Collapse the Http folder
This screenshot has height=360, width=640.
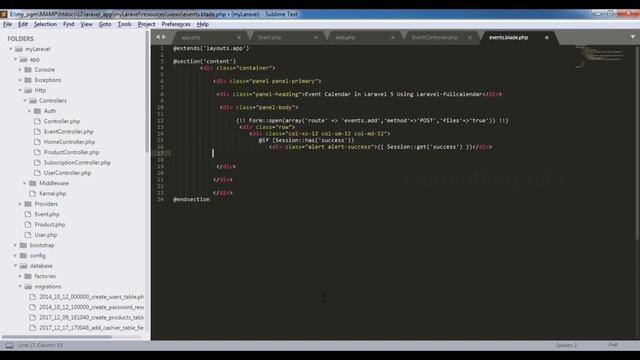pos(20,90)
